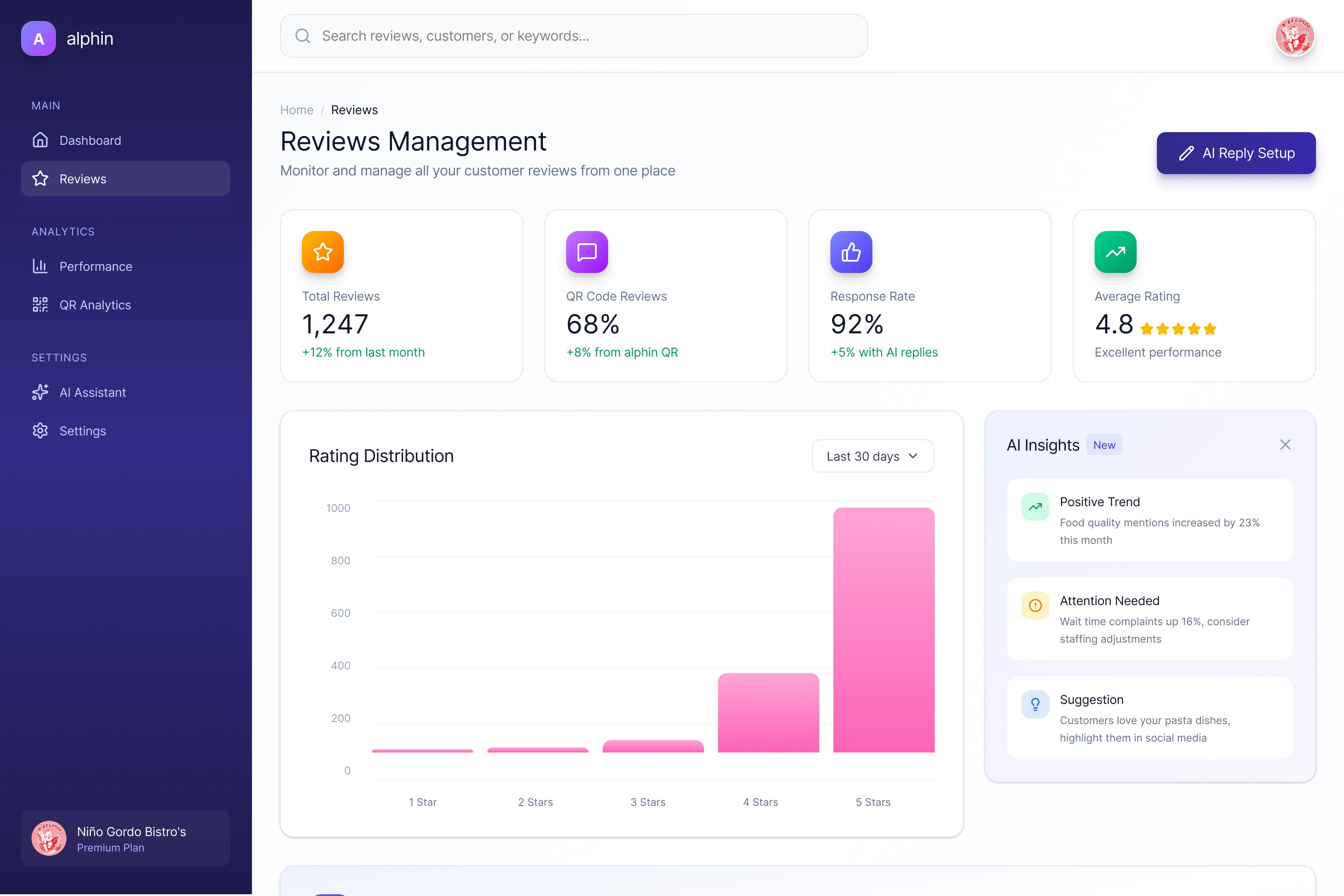Focus the search reviews input field
Screen dimensions: 1344x896
(x=583, y=36)
